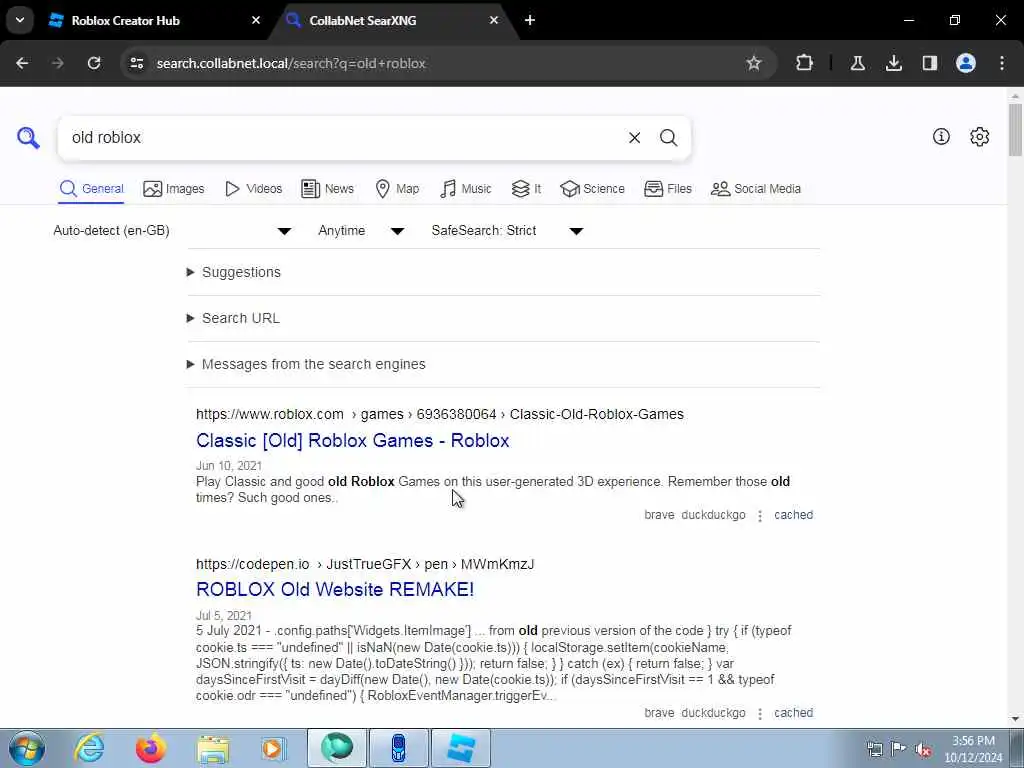This screenshot has height=768, width=1024.
Task: Open the Chrome three-dot menu
Action: point(1002,63)
